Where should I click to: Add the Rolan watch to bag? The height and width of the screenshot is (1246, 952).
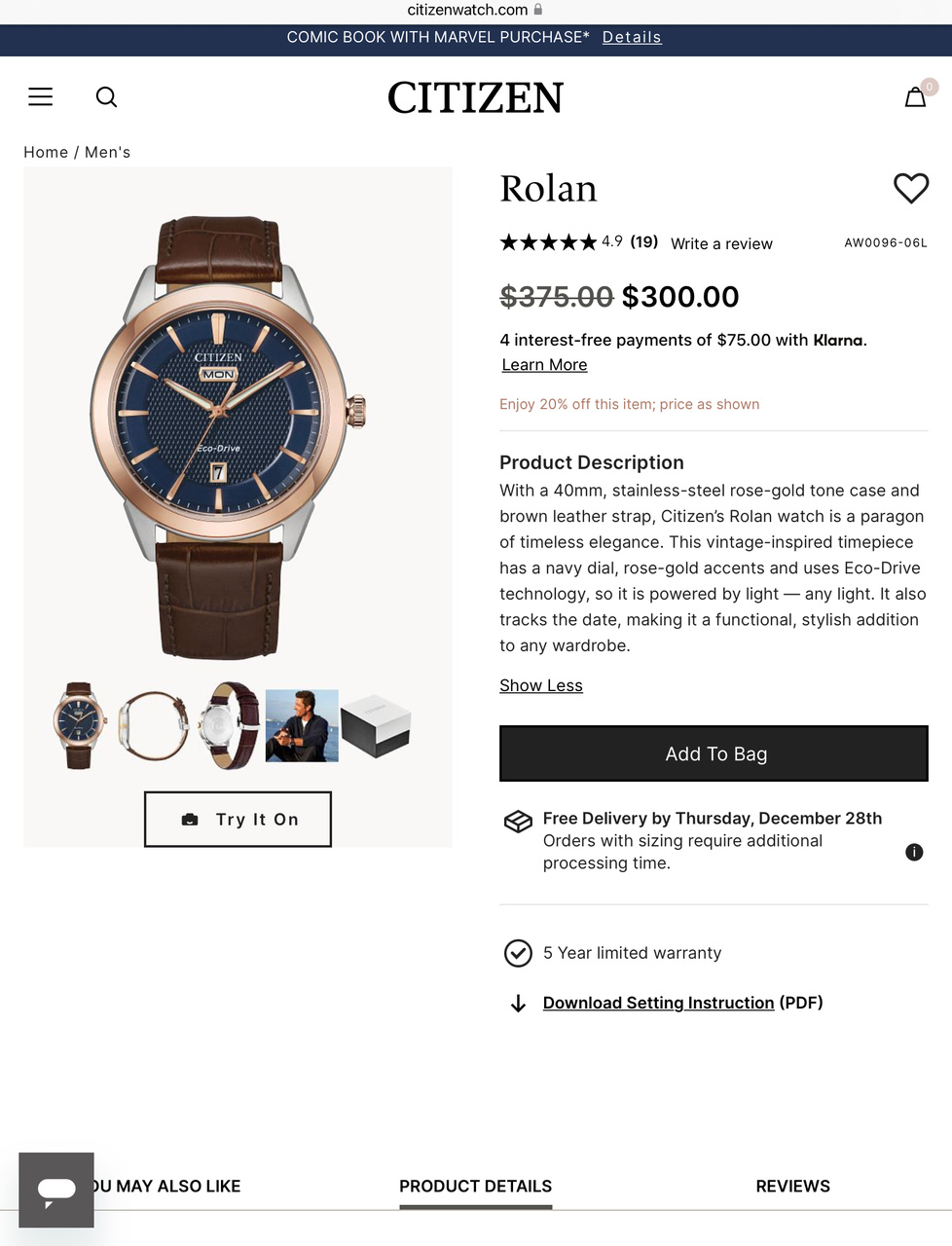tap(714, 753)
